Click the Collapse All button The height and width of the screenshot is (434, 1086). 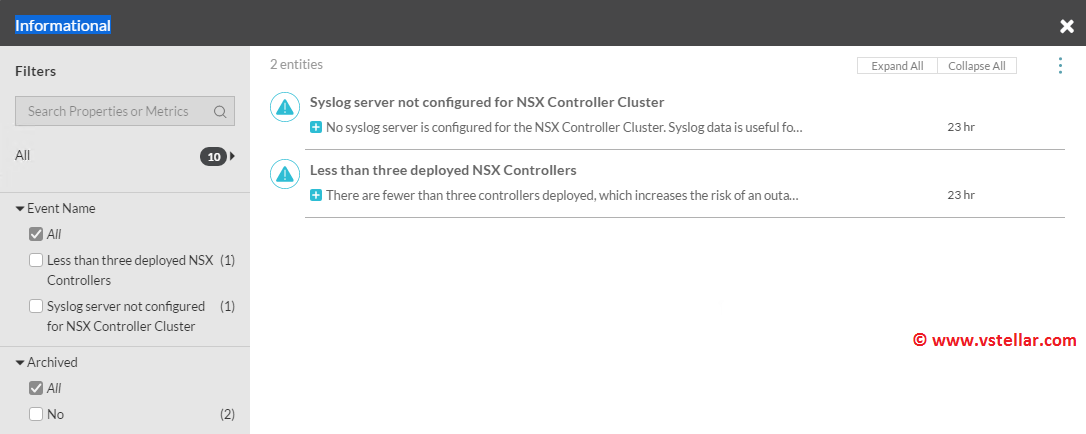tap(977, 66)
